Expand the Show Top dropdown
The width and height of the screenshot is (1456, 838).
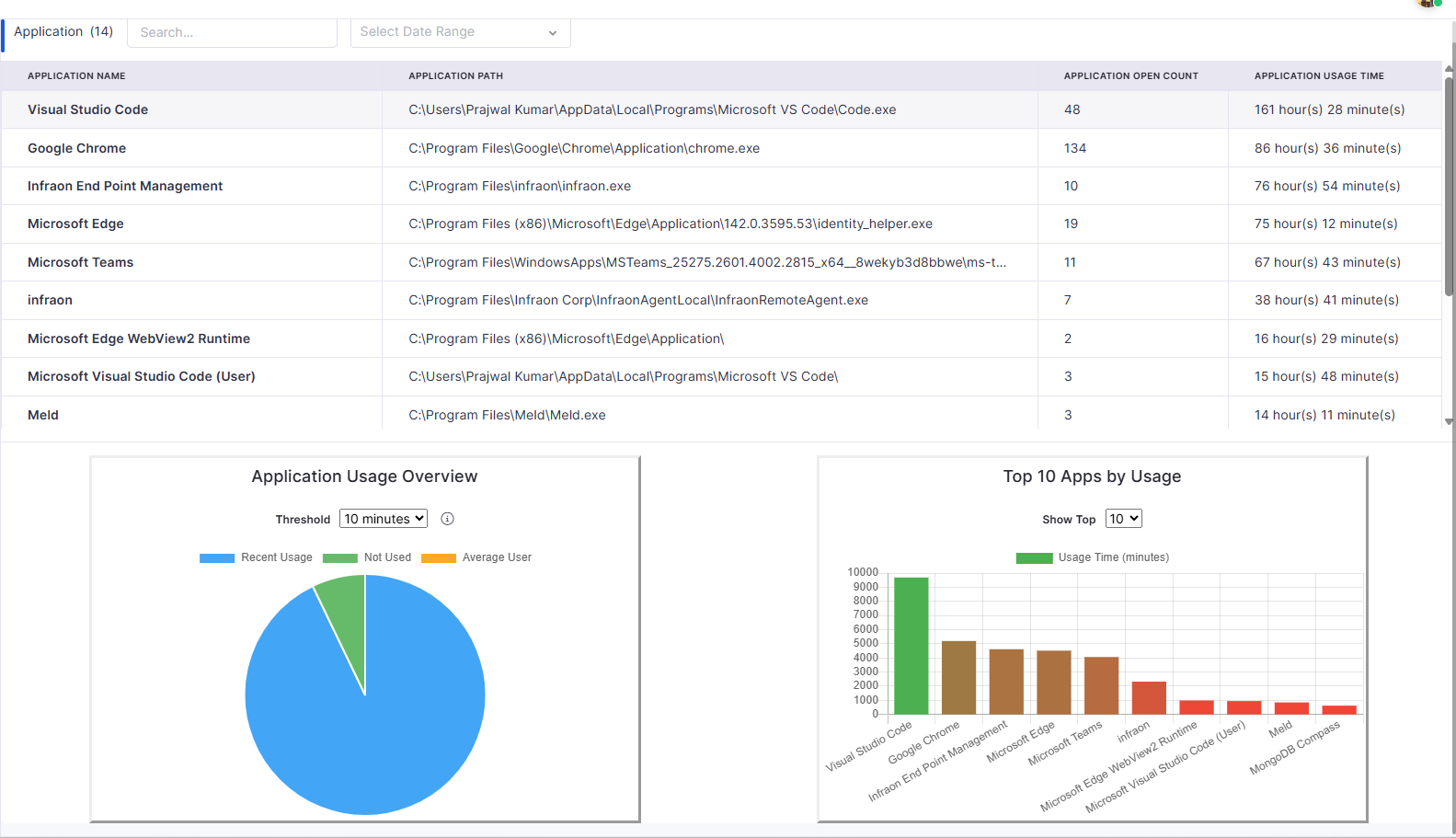pyautogui.click(x=1123, y=519)
